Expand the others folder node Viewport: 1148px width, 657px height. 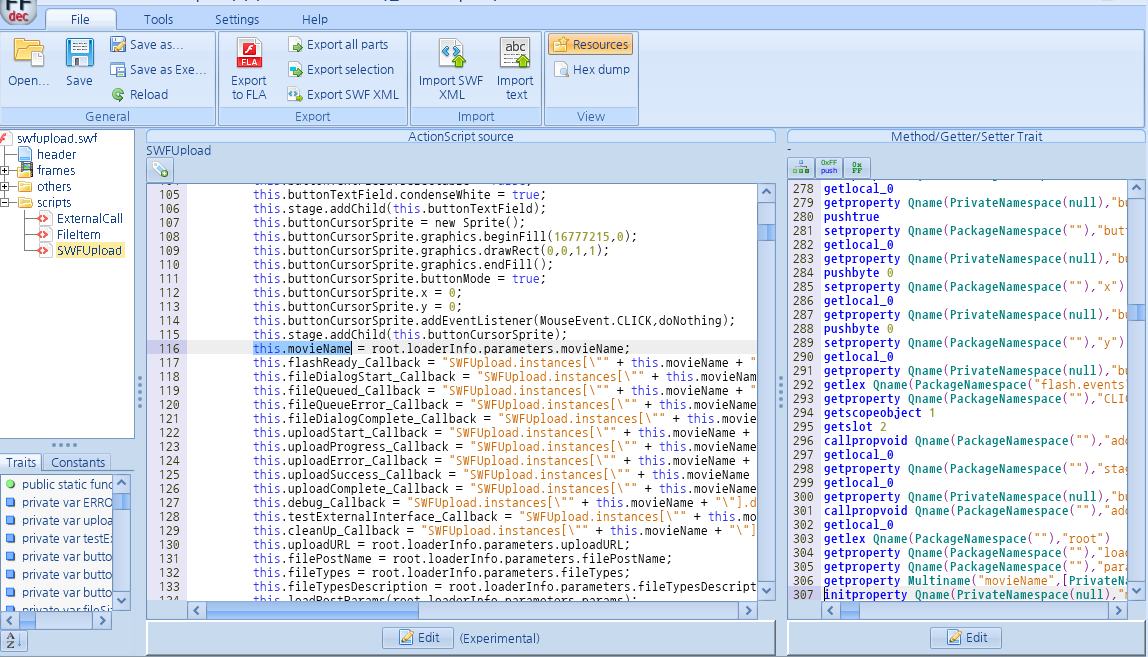tap(4, 187)
